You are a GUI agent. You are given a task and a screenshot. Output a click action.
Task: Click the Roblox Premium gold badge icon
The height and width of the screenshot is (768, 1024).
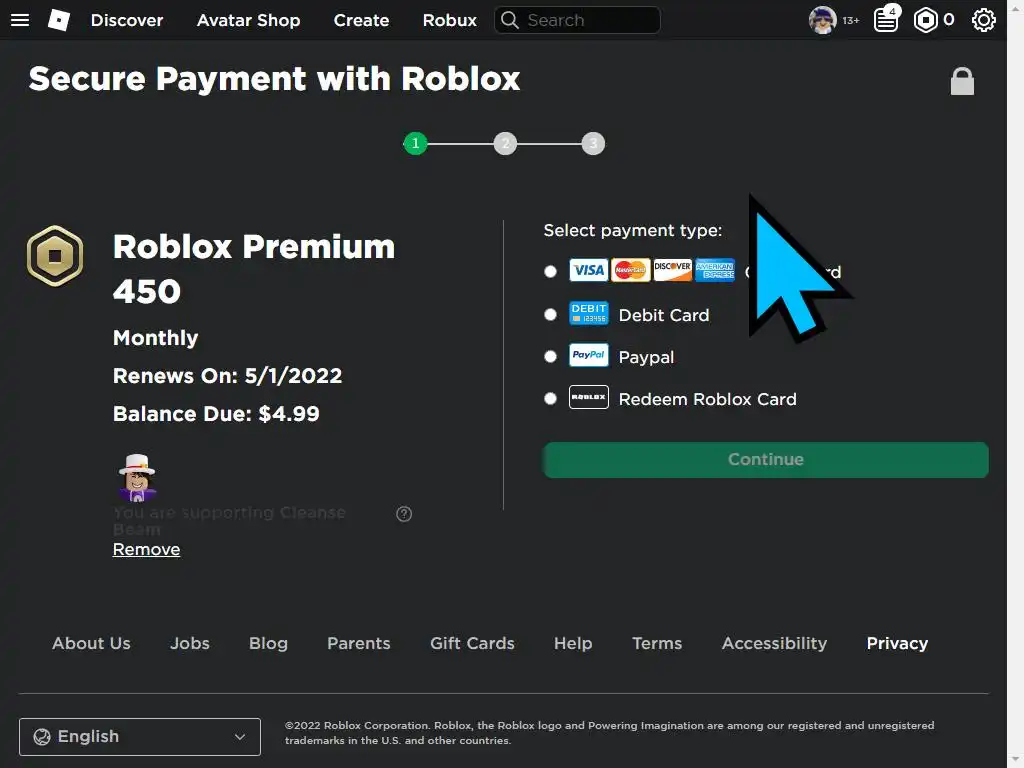tap(55, 256)
